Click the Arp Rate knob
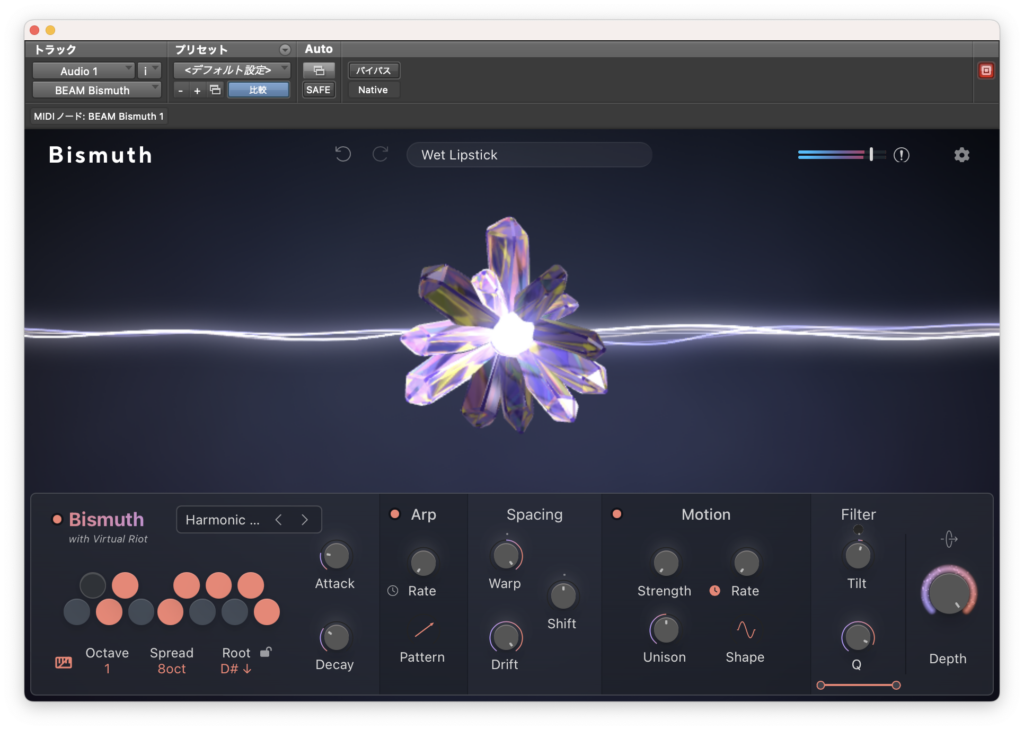Screen dimensions: 1024x730 point(423,563)
